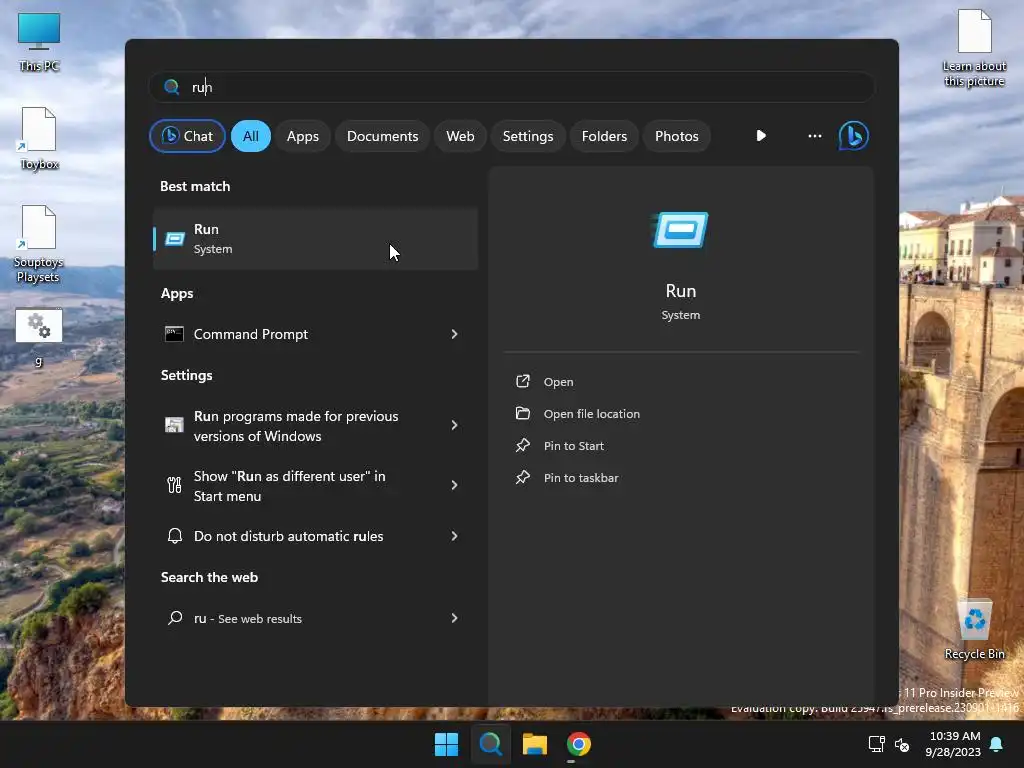Select the Recycle Bin desktop icon
Image resolution: width=1024 pixels, height=768 pixels.
click(974, 630)
